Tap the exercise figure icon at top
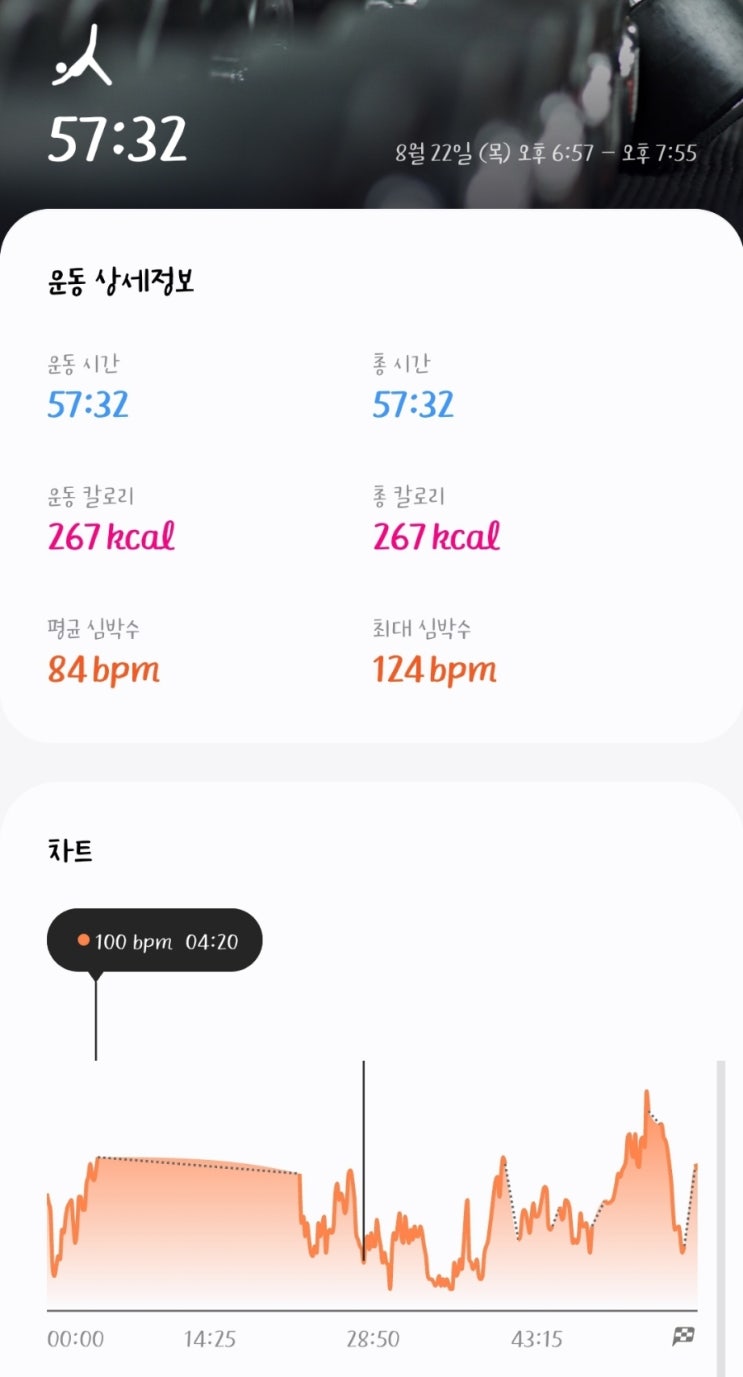 (82, 56)
